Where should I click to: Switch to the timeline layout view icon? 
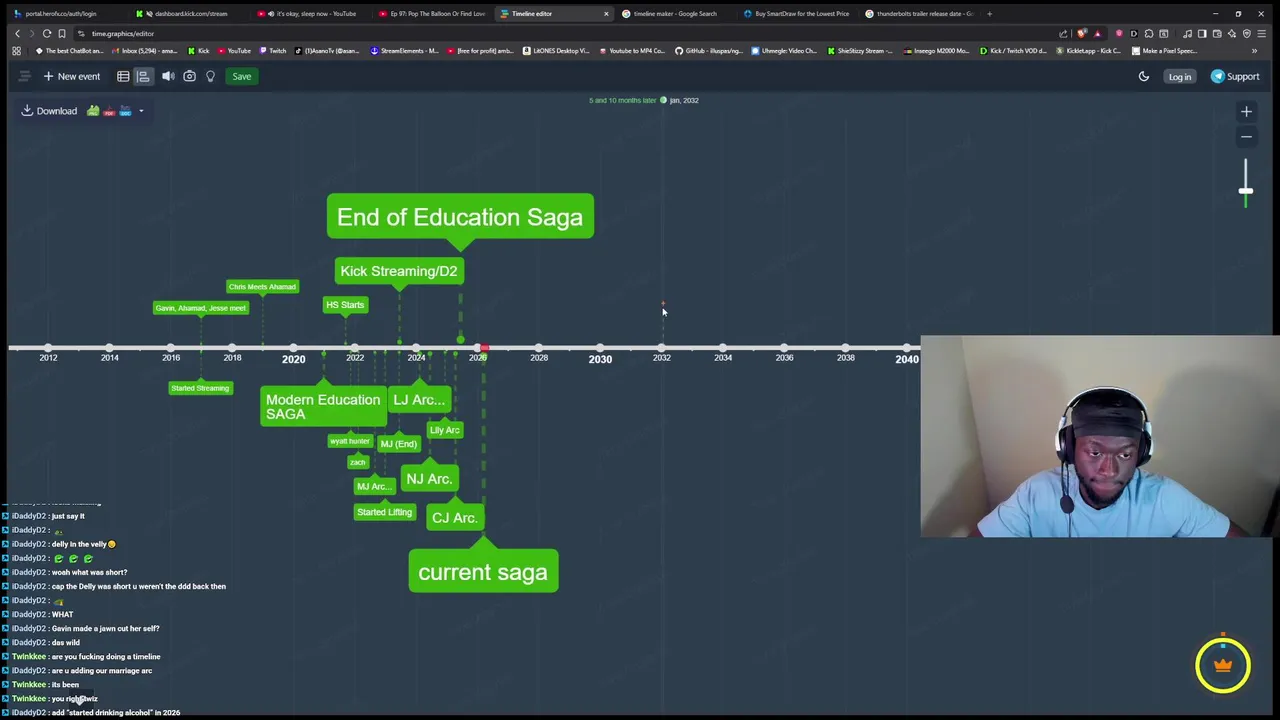coord(143,76)
